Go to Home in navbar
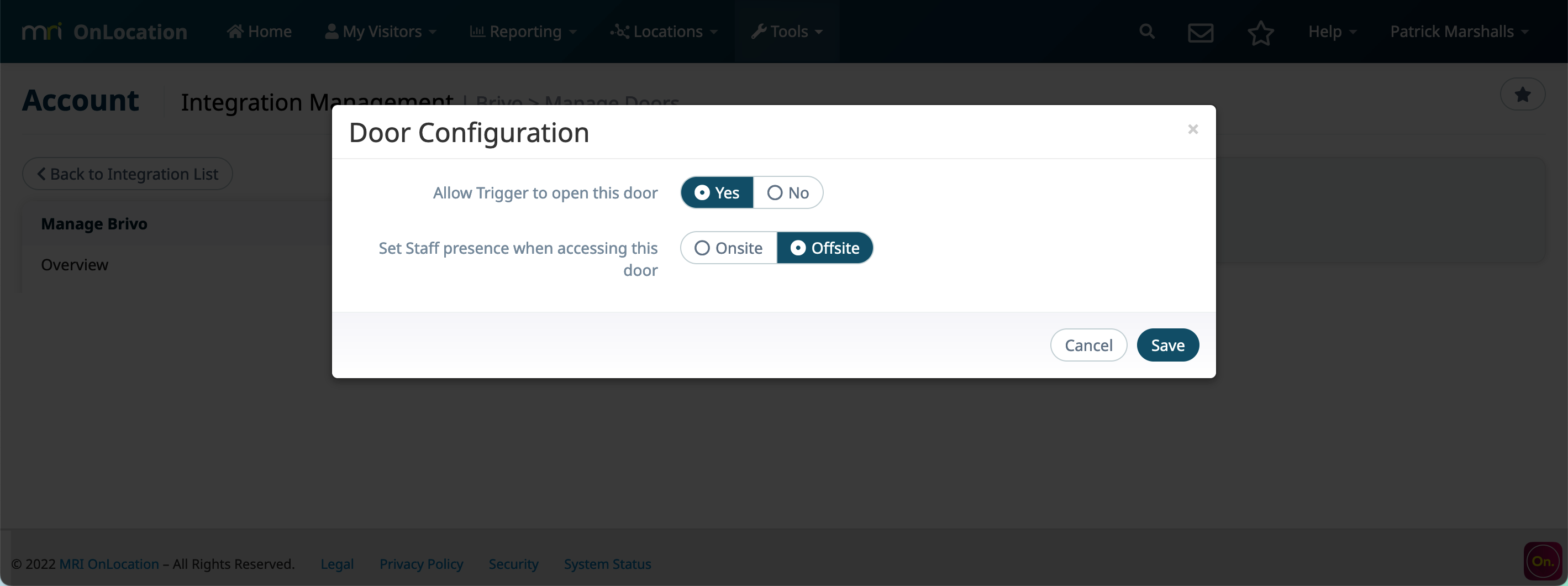 click(x=259, y=32)
